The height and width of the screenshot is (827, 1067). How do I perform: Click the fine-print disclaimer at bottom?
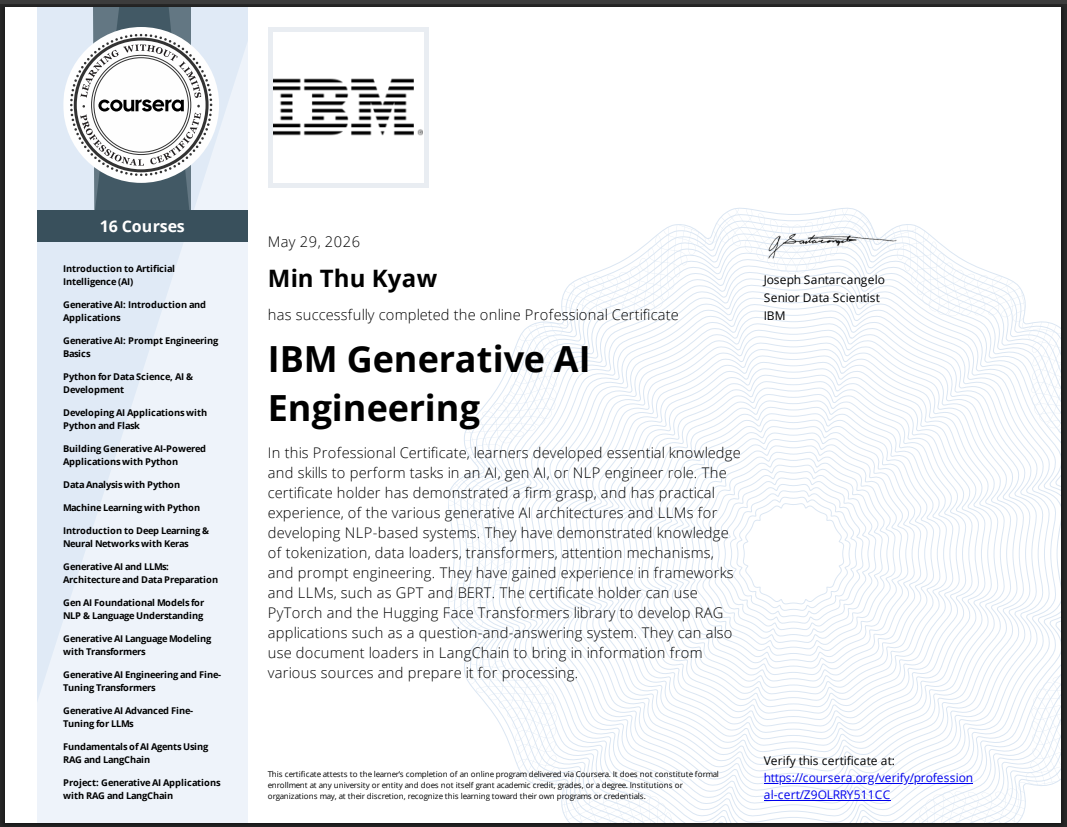tap(493, 785)
